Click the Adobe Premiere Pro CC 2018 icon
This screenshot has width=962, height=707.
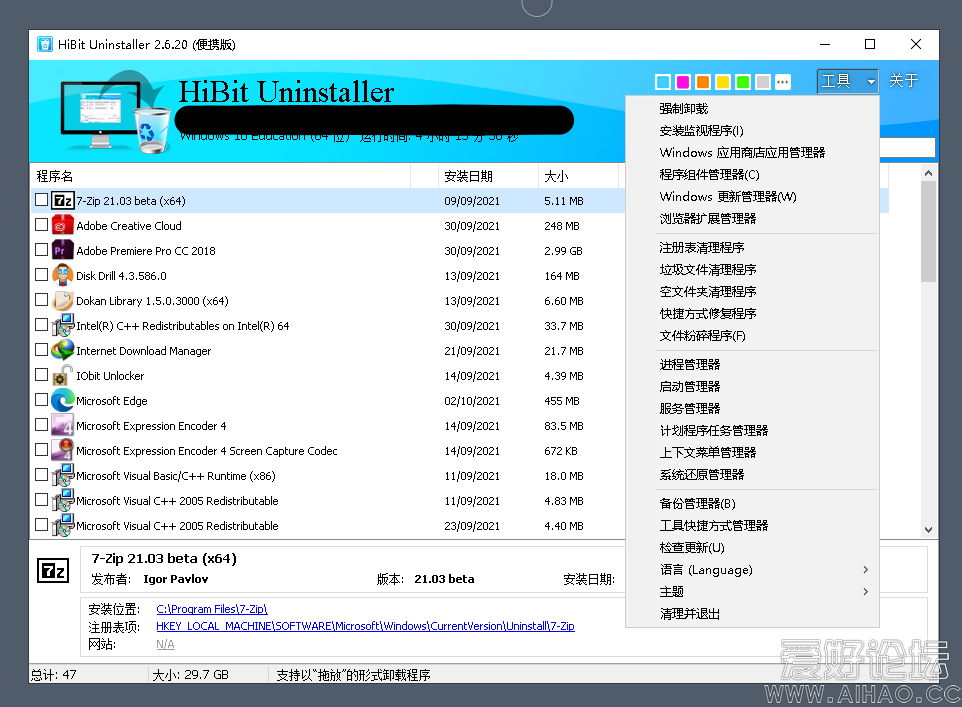(62, 250)
